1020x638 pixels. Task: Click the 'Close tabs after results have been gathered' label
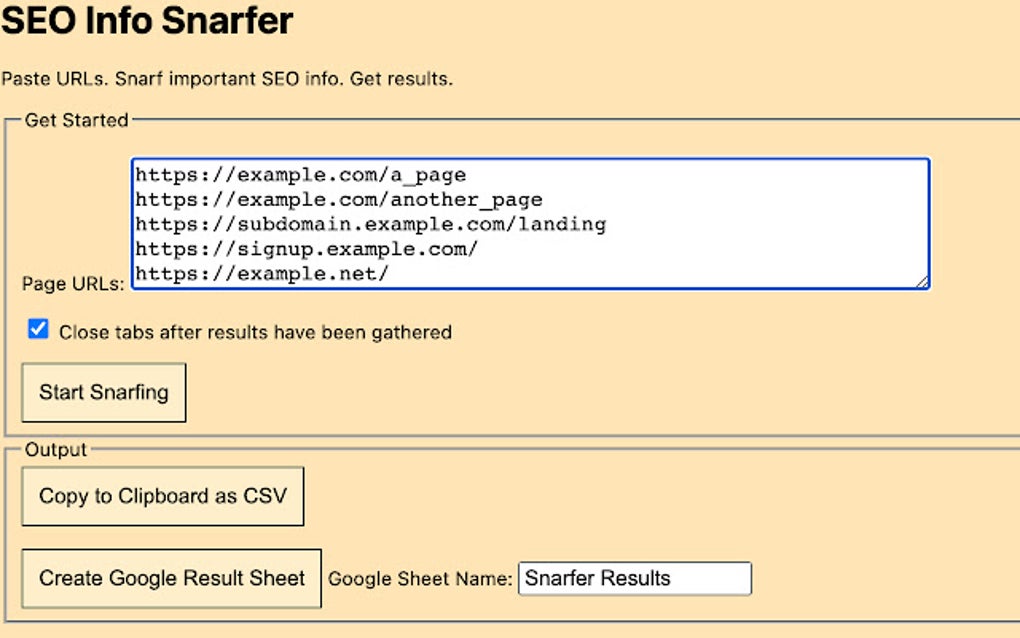(x=255, y=332)
